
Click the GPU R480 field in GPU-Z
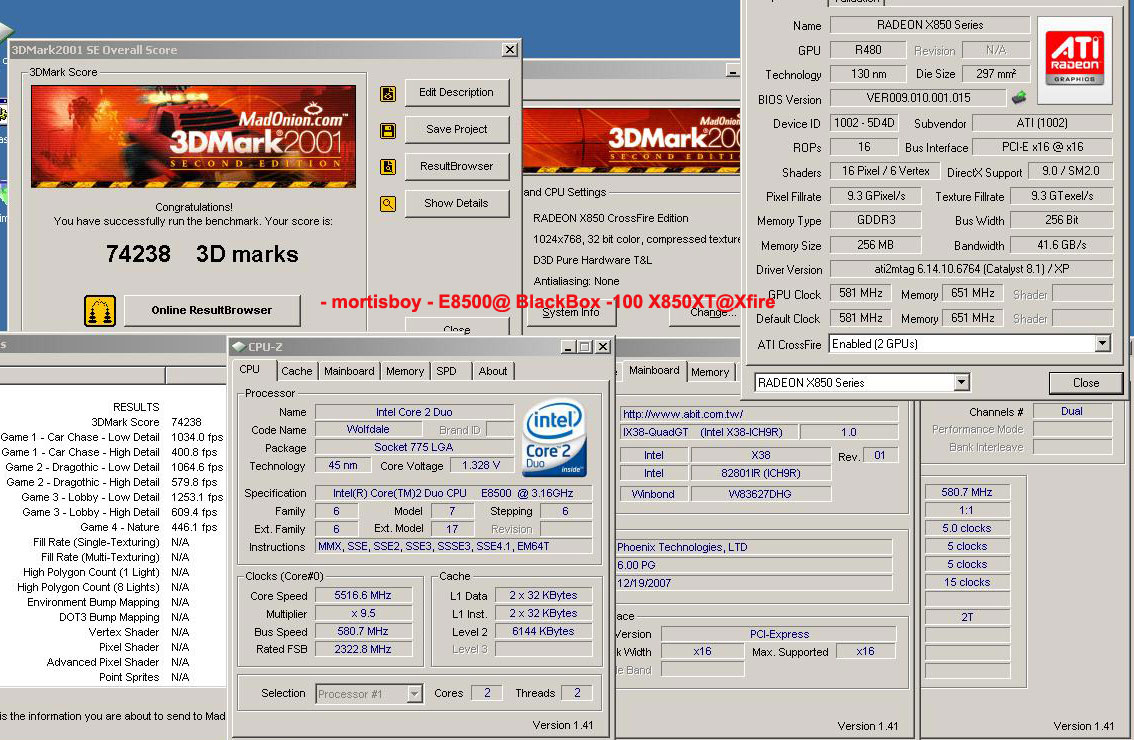point(867,50)
